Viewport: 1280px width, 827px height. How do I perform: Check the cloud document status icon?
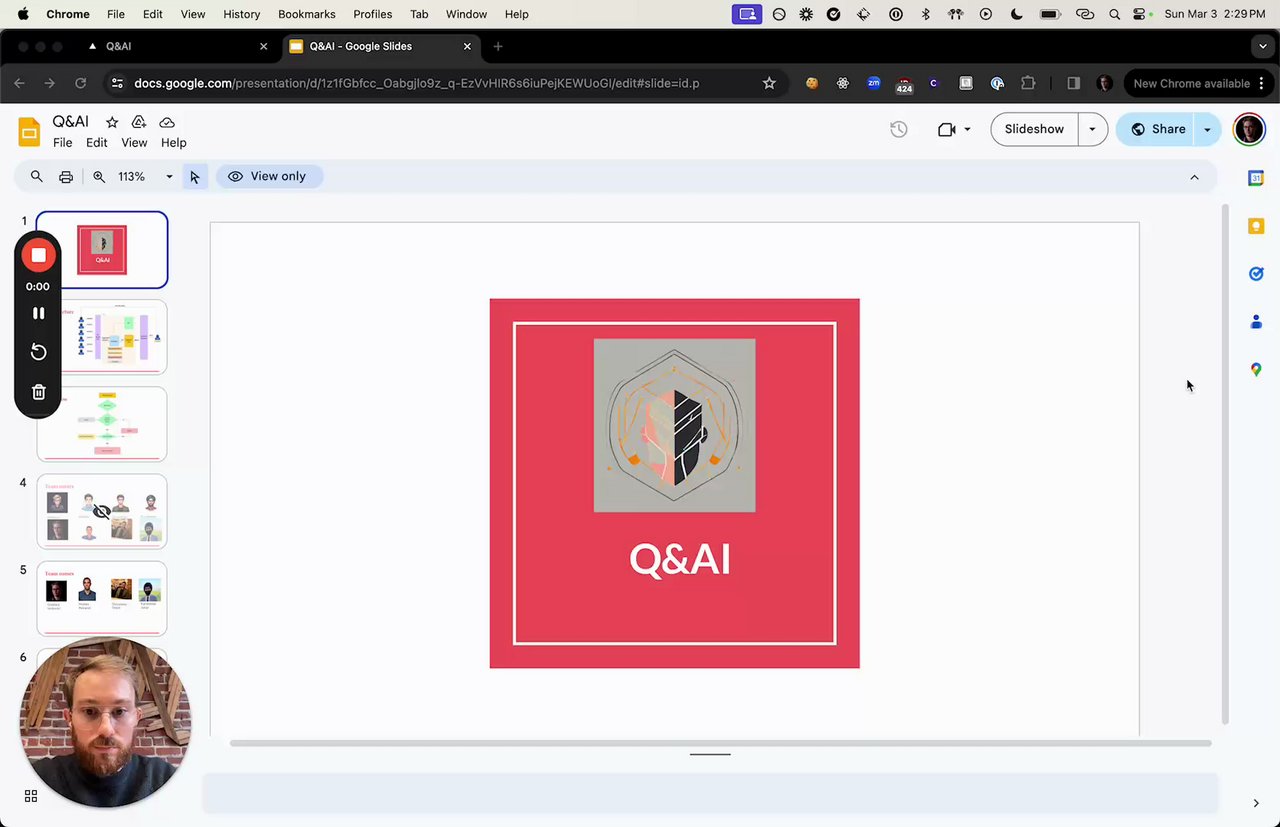click(167, 122)
